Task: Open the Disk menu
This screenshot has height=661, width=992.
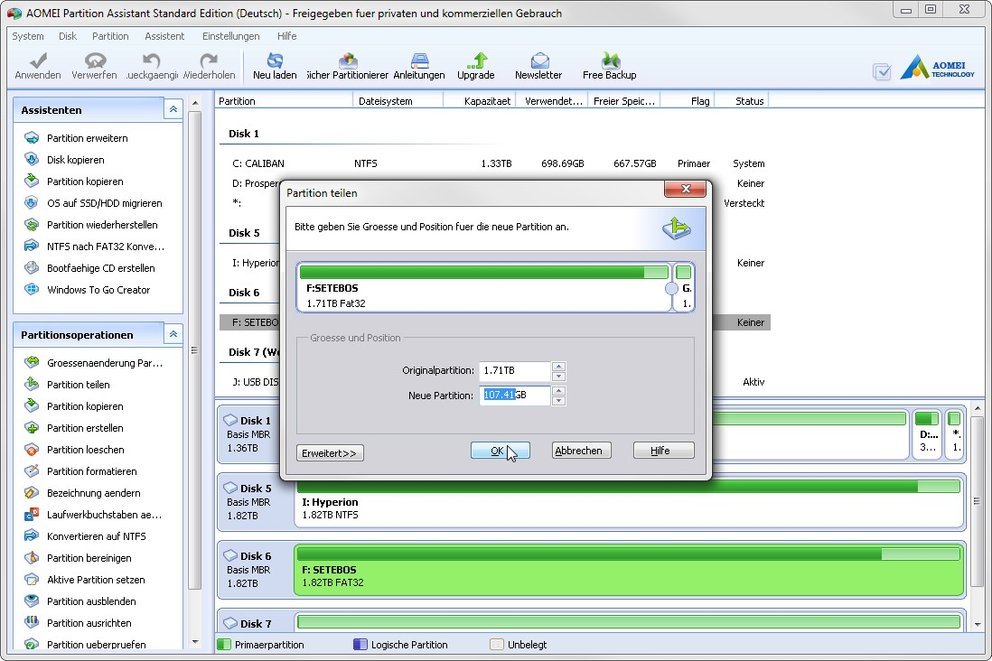Action: tap(68, 36)
